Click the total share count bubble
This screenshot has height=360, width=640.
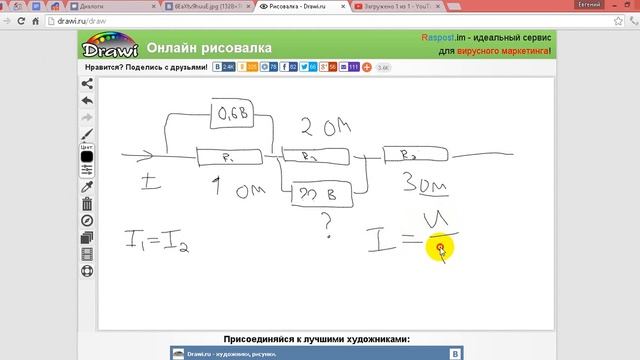click(x=383, y=67)
